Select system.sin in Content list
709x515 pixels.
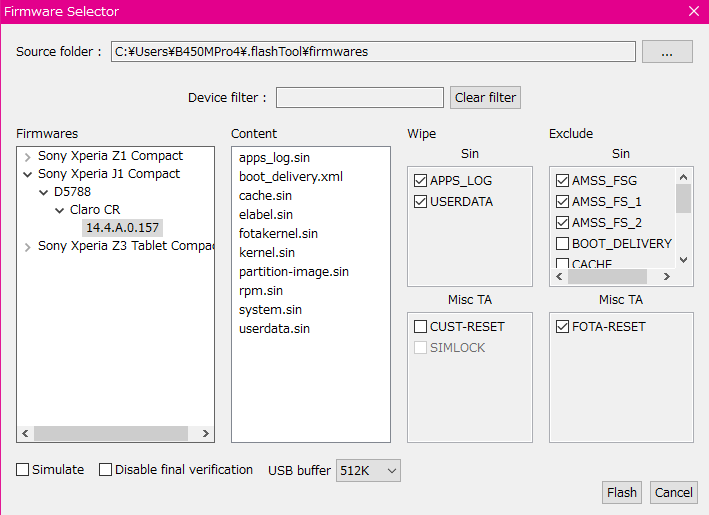click(270, 309)
